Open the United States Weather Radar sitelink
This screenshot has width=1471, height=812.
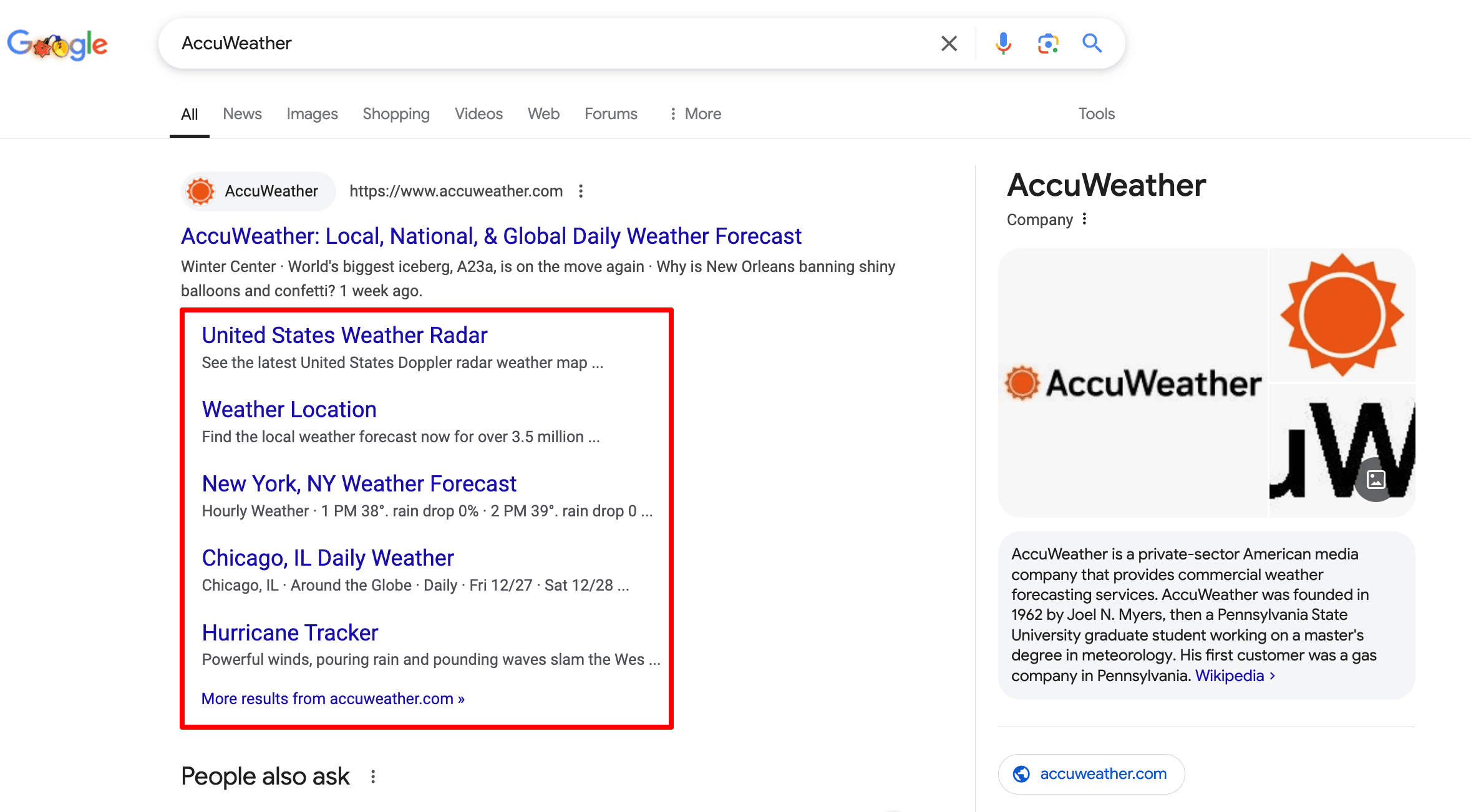coord(344,335)
